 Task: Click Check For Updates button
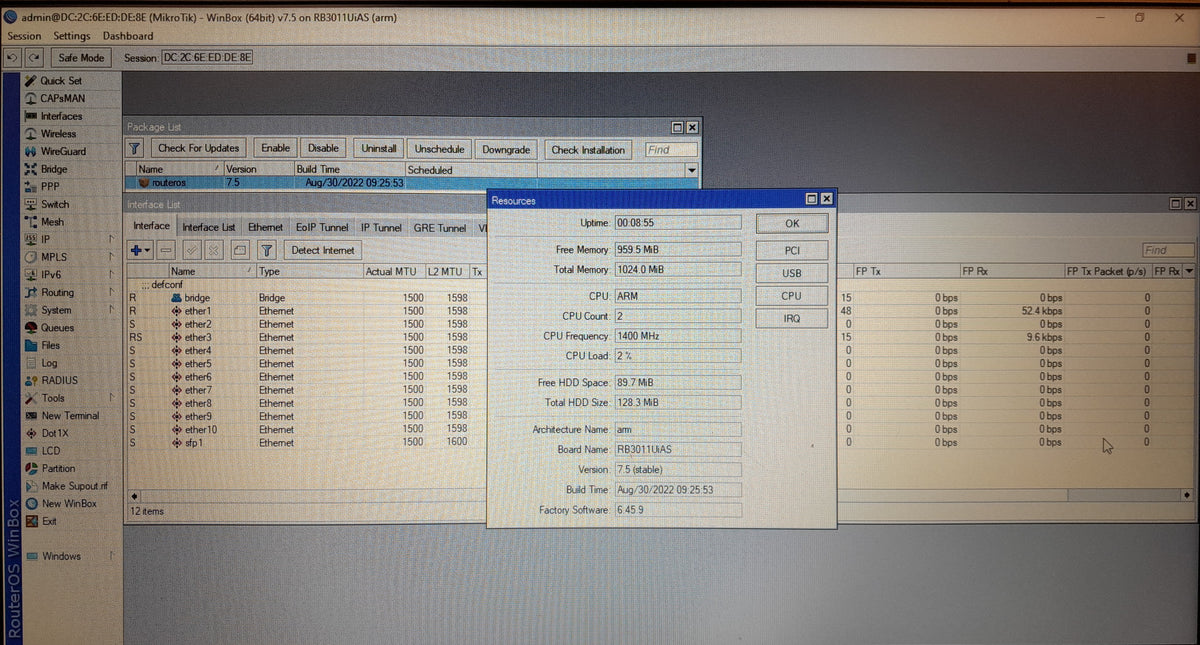pyautogui.click(x=198, y=148)
